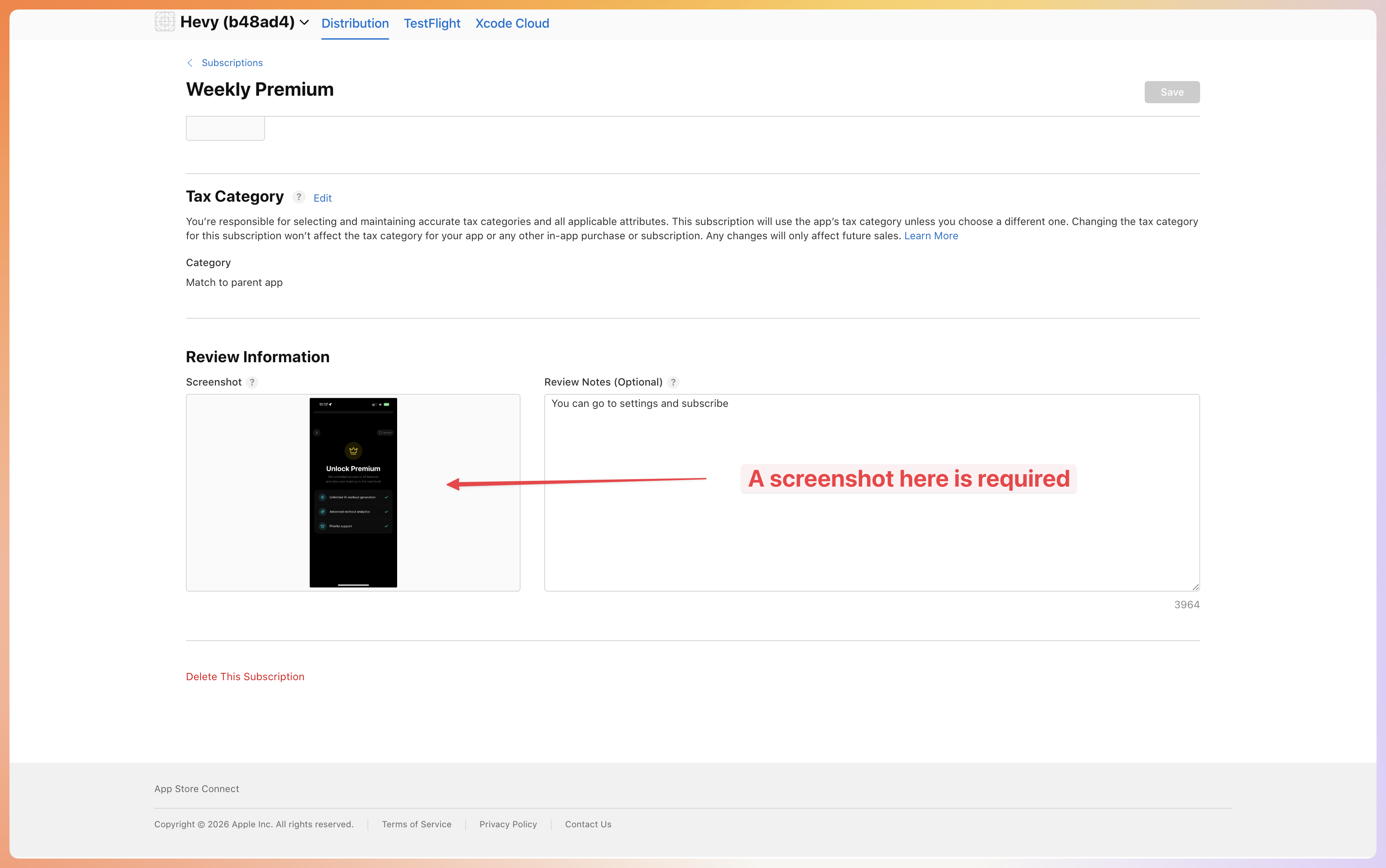1386x868 pixels.
Task: Open the Screenshot help tooltip
Action: [x=252, y=382]
